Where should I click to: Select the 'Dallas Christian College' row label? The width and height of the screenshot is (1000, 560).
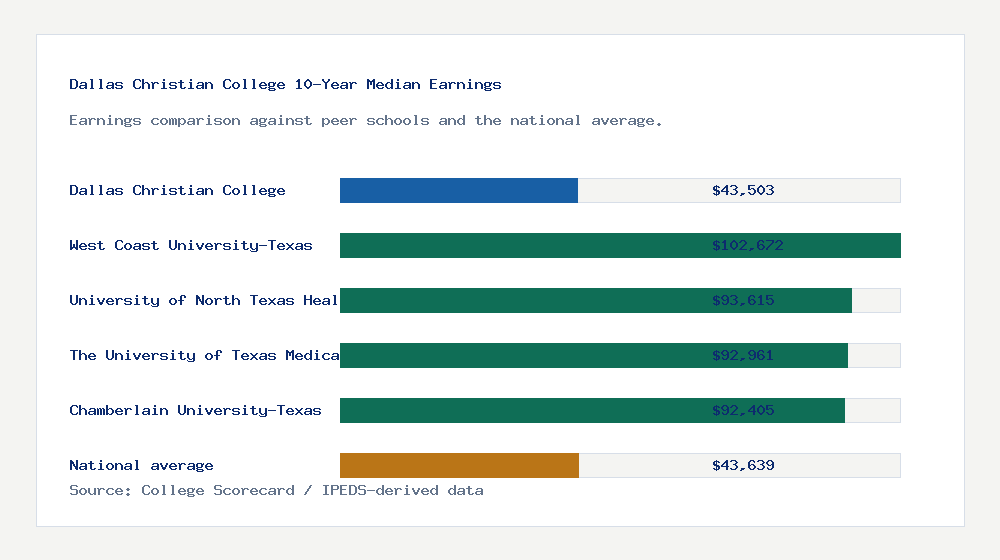click(x=177, y=190)
